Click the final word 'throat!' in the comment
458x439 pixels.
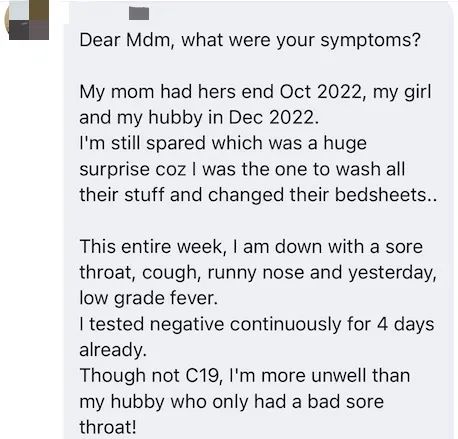click(x=108, y=427)
